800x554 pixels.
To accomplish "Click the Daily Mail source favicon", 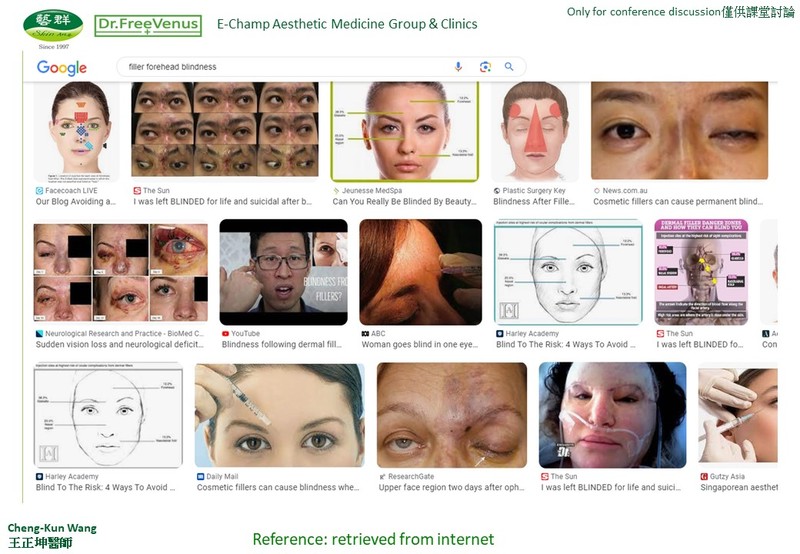I will click(201, 476).
